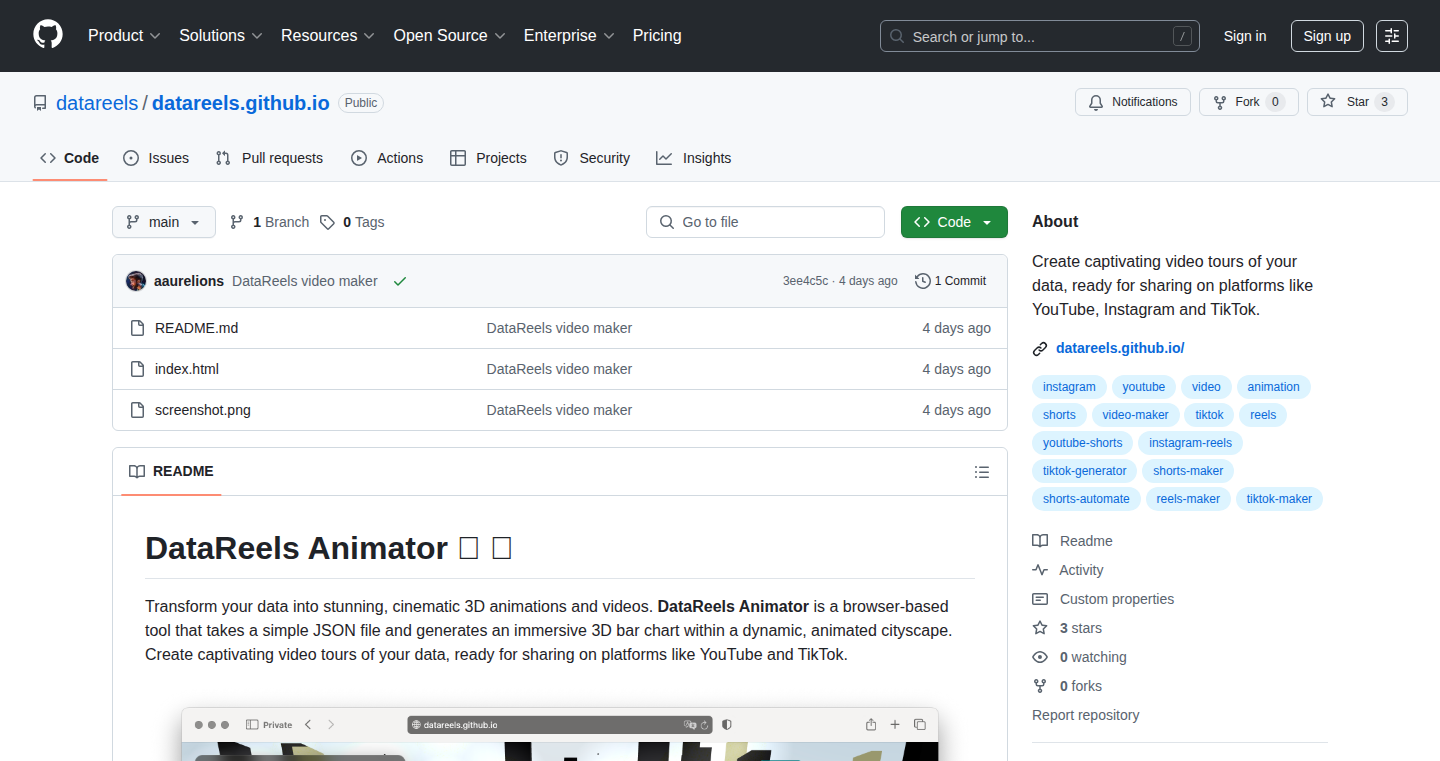Open the latest commit message DataReels video maker
Screen dimensions: 1440x761
pos(305,281)
